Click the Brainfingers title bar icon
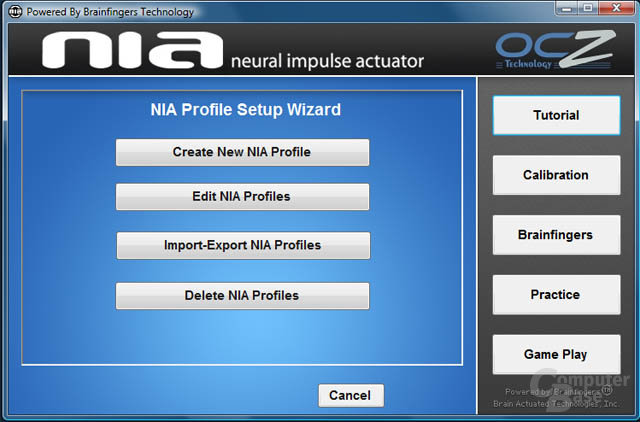This screenshot has width=640, height=422. click(x=15, y=11)
